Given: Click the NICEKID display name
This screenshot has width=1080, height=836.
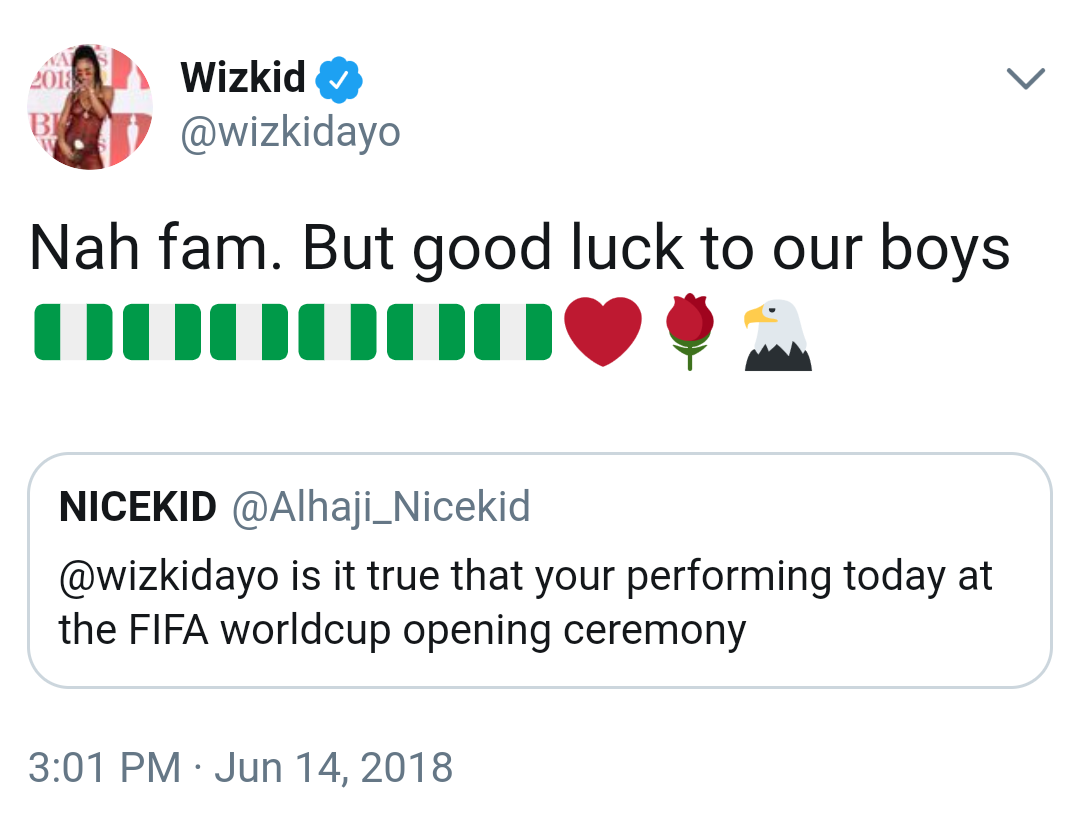Looking at the screenshot, I should [x=137, y=507].
